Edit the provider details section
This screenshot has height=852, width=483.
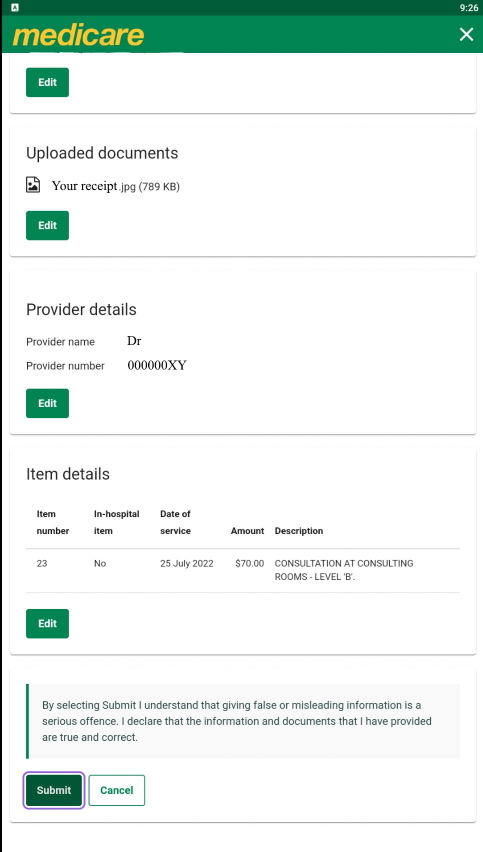pos(47,403)
